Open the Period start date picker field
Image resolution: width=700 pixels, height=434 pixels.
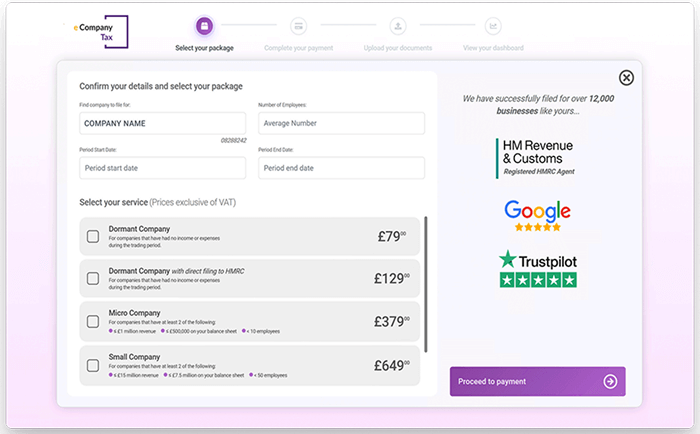[x=162, y=168]
